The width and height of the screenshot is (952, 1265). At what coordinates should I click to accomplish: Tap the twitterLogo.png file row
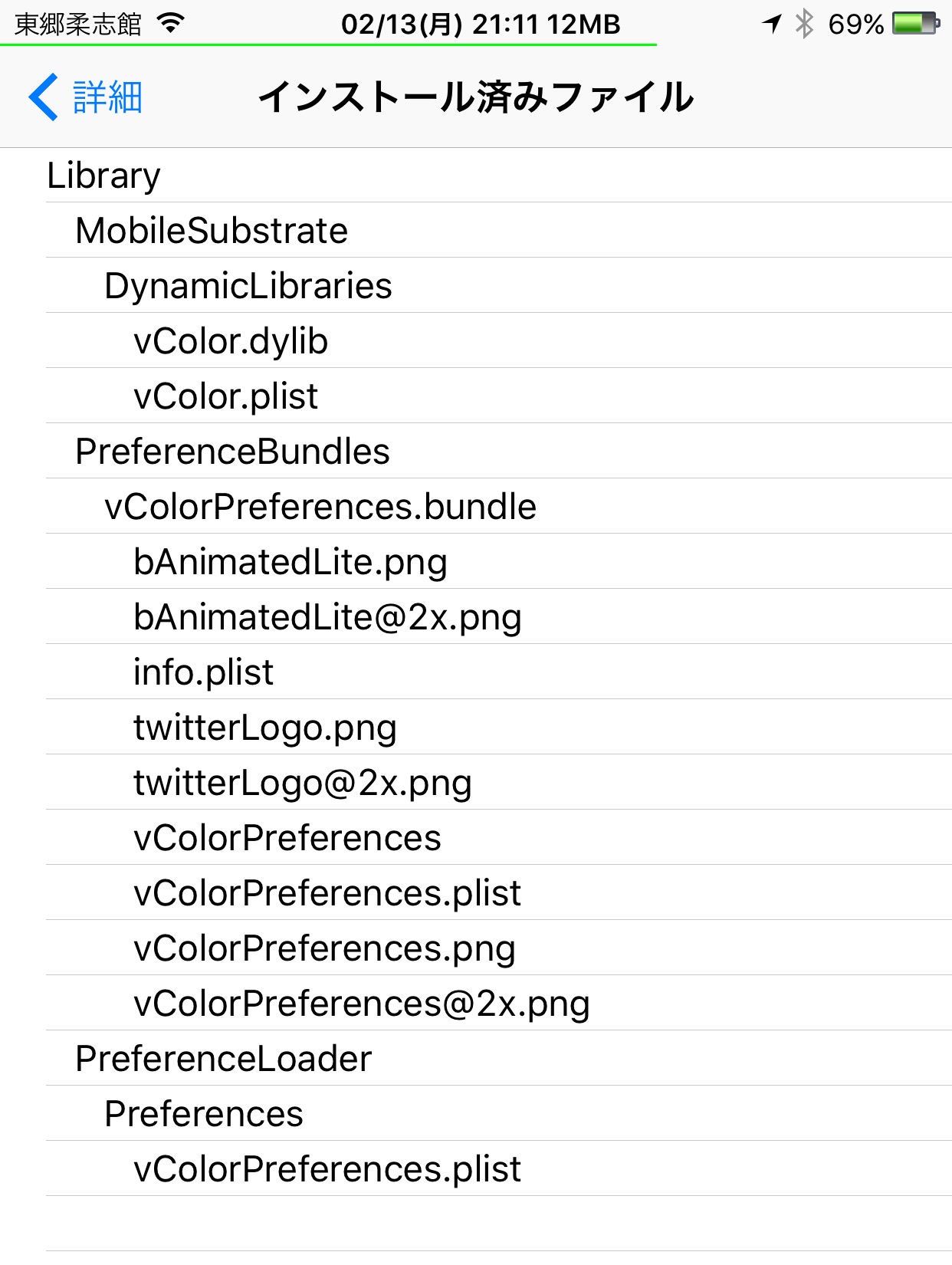pyautogui.click(x=499, y=728)
